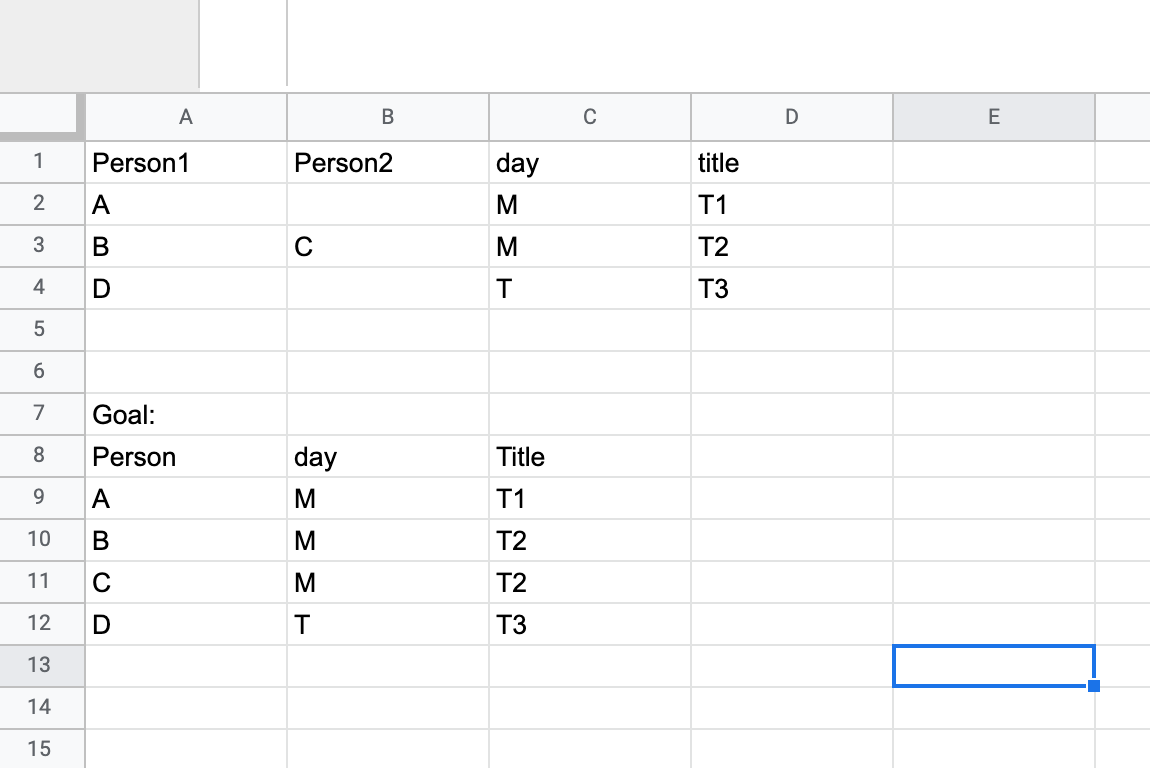This screenshot has width=1150, height=768.
Task: Click cell D4 containing T3
Action: click(x=791, y=288)
